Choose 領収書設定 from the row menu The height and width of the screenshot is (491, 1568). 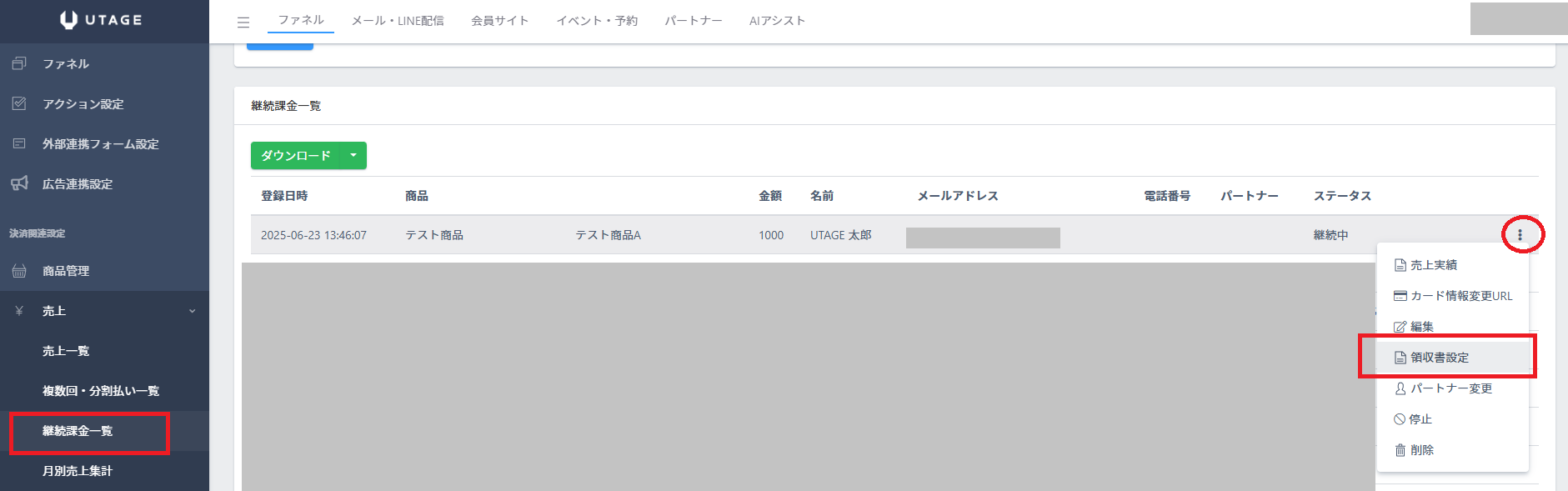pyautogui.click(x=1453, y=358)
